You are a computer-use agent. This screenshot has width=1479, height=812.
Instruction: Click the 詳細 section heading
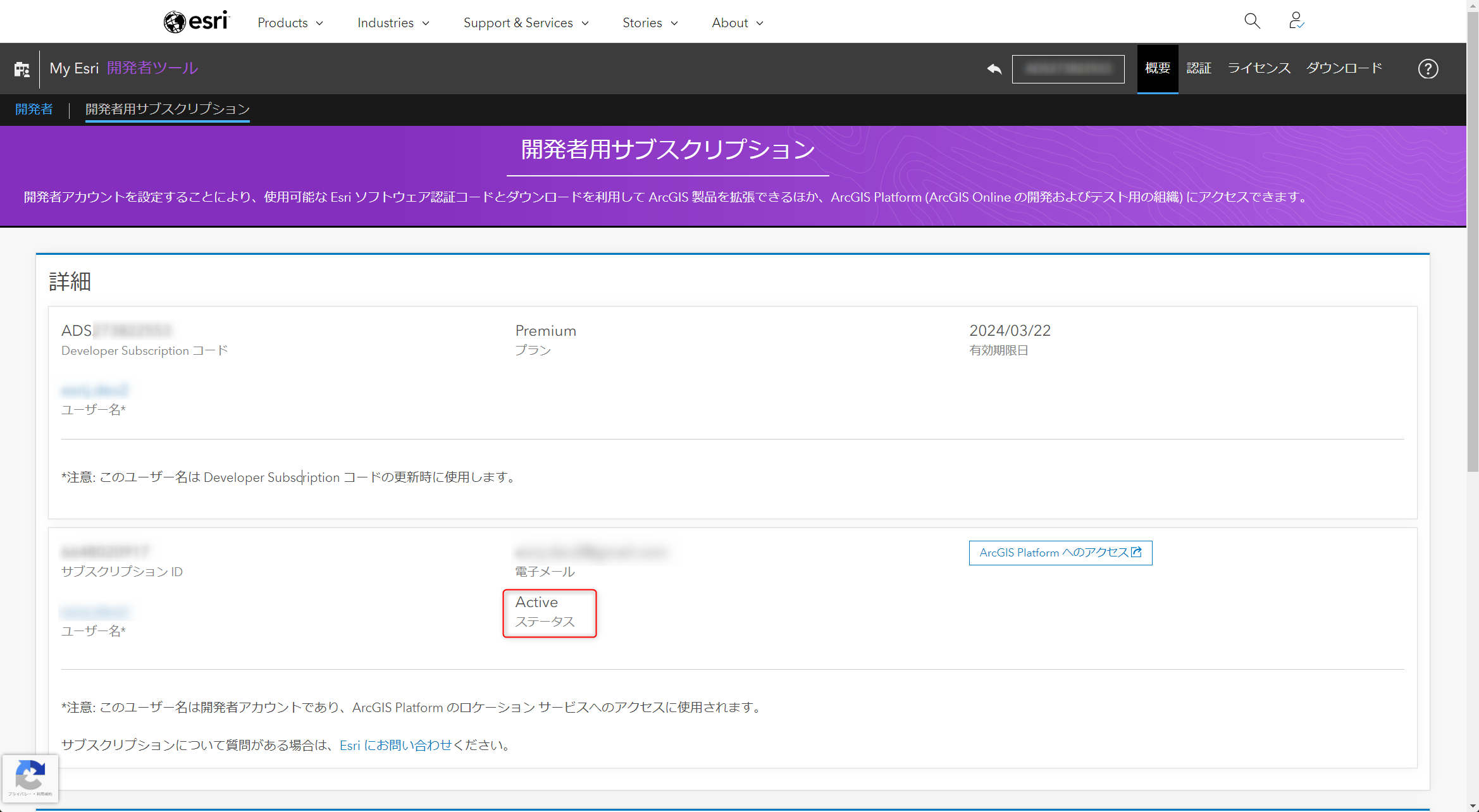click(70, 281)
